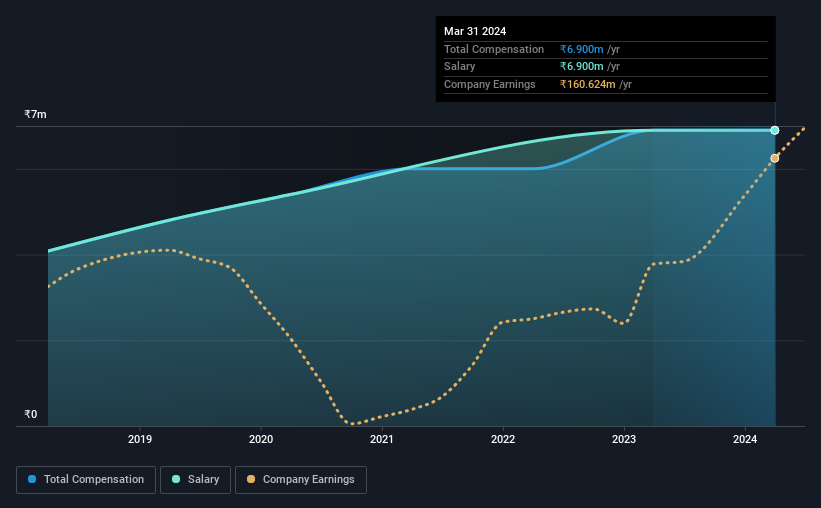The width and height of the screenshot is (821, 508).
Task: Click the 2024 x-axis label
Action: pos(745,439)
